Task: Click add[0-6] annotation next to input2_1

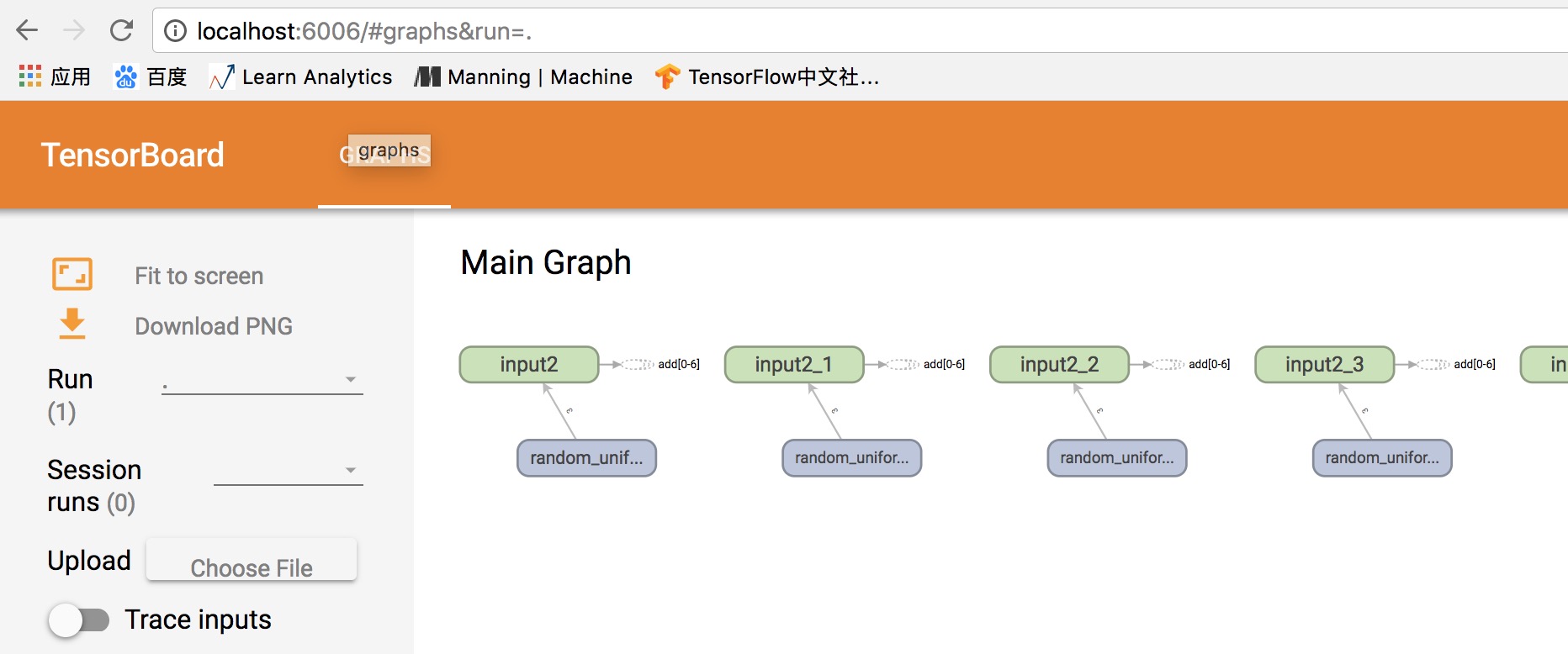Action: tap(944, 364)
